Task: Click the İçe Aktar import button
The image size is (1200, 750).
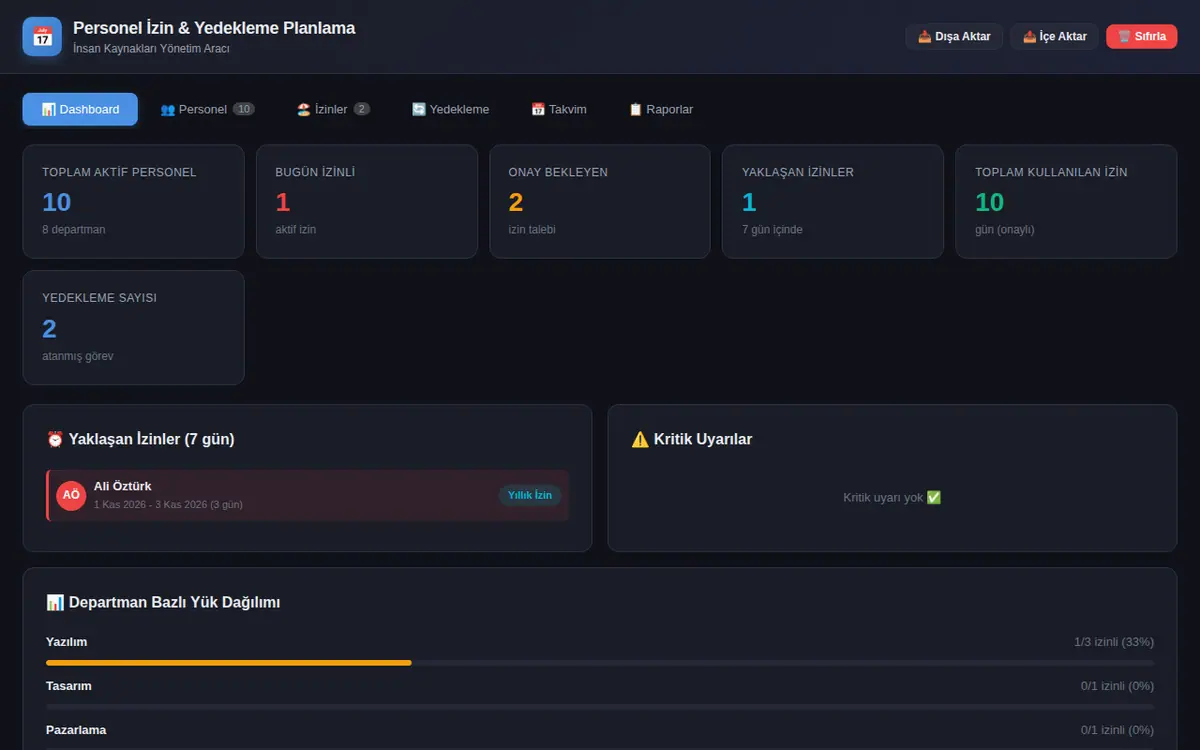Action: point(1055,37)
